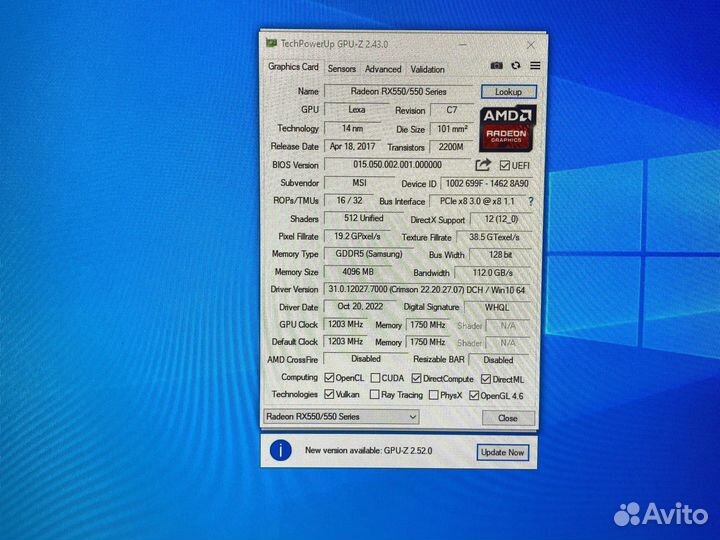Viewport: 720px width, 540px height.
Task: Click Memory Type value GDDR5 (Samsung)
Action: (368, 254)
